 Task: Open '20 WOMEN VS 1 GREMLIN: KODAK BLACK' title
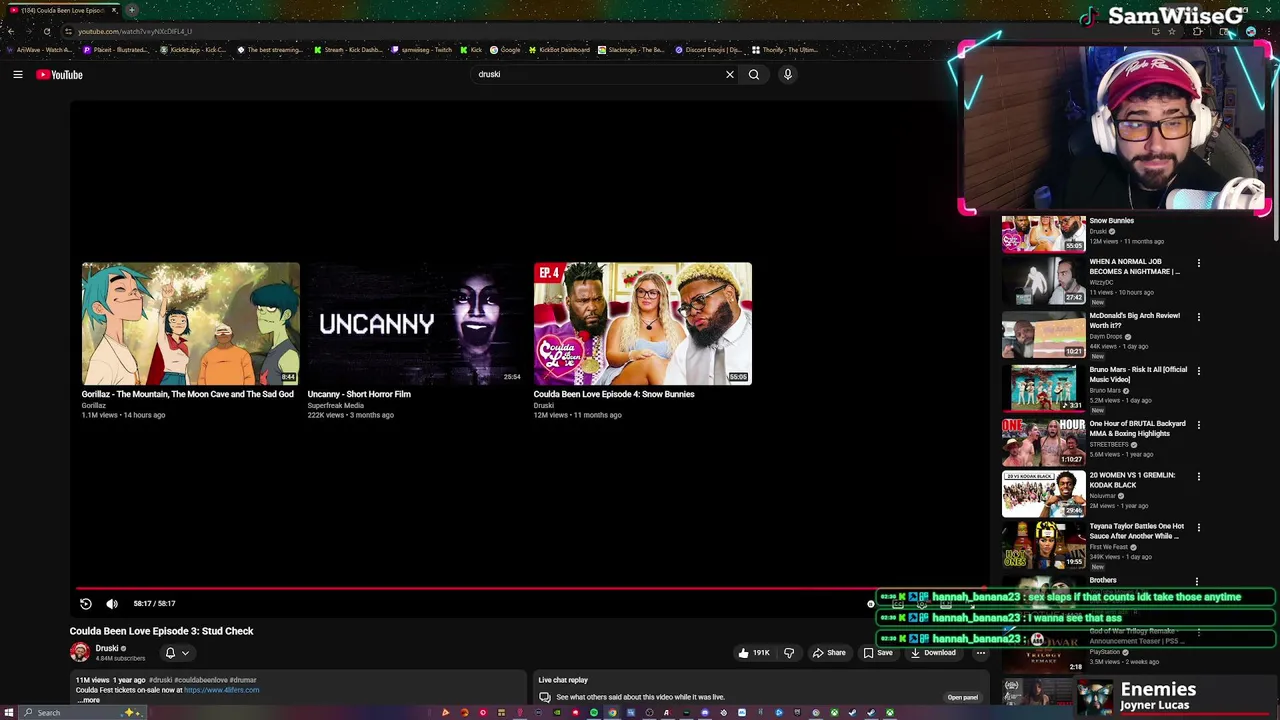1132,480
